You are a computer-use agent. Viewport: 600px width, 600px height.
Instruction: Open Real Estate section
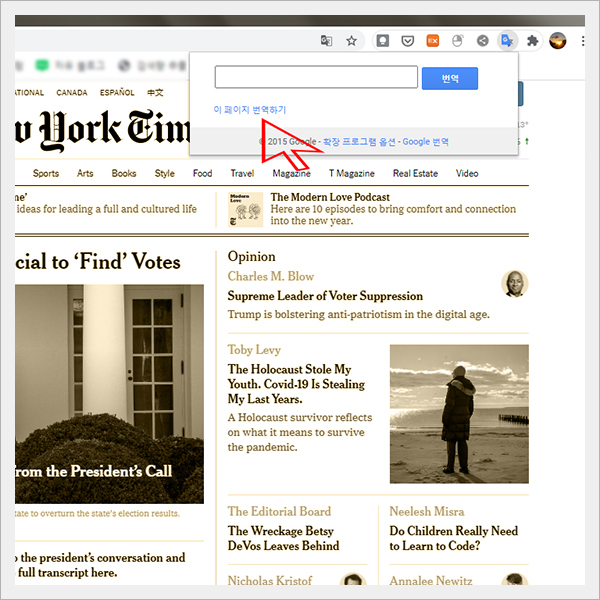click(x=415, y=173)
